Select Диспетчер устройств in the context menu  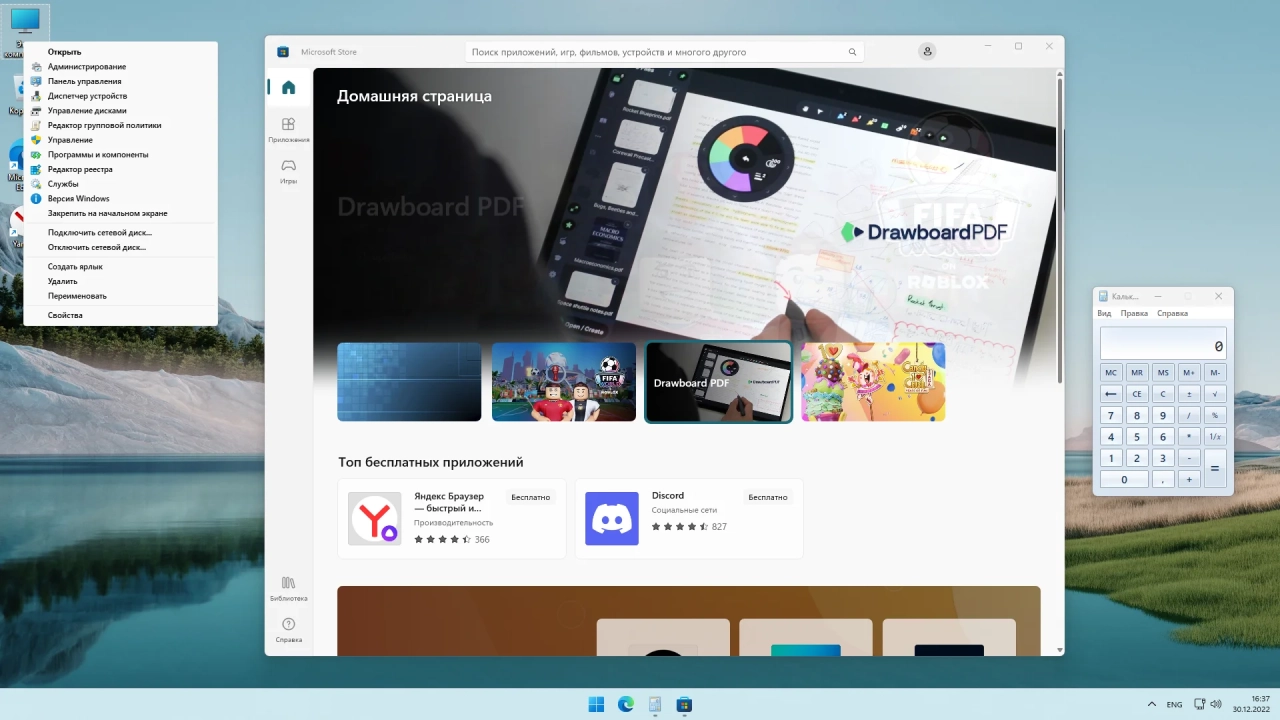pyautogui.click(x=120, y=96)
